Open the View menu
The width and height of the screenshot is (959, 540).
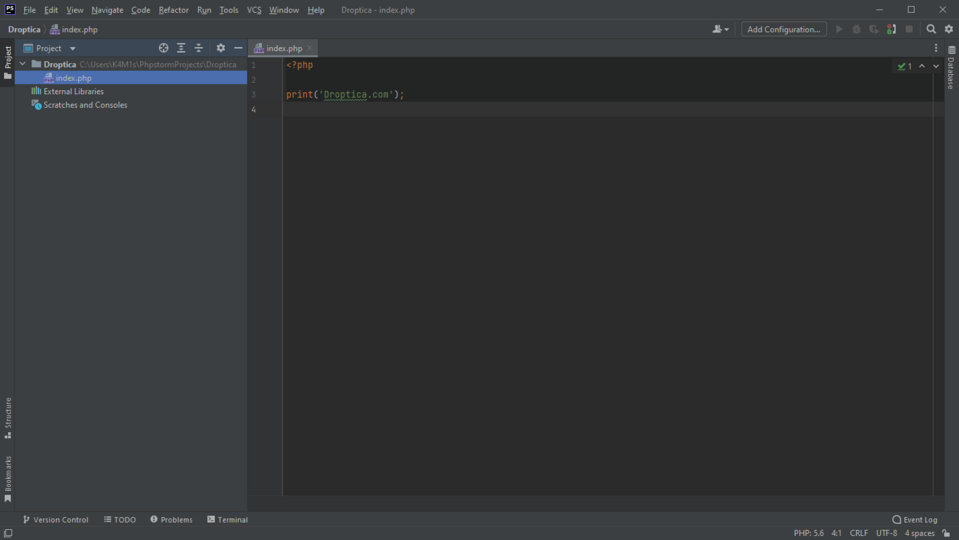coord(75,10)
